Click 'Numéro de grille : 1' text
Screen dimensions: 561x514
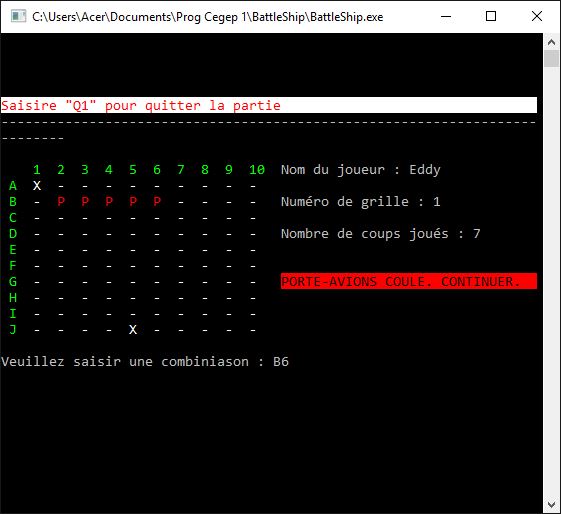[x=361, y=202]
